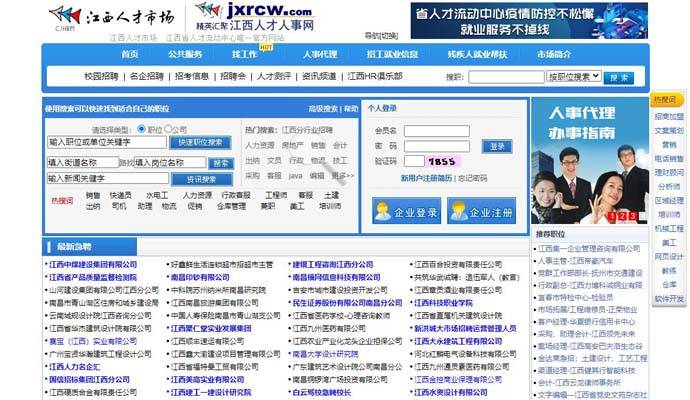Click the 仓库管理 hot keyword
690x400 pixels.
tap(231, 206)
